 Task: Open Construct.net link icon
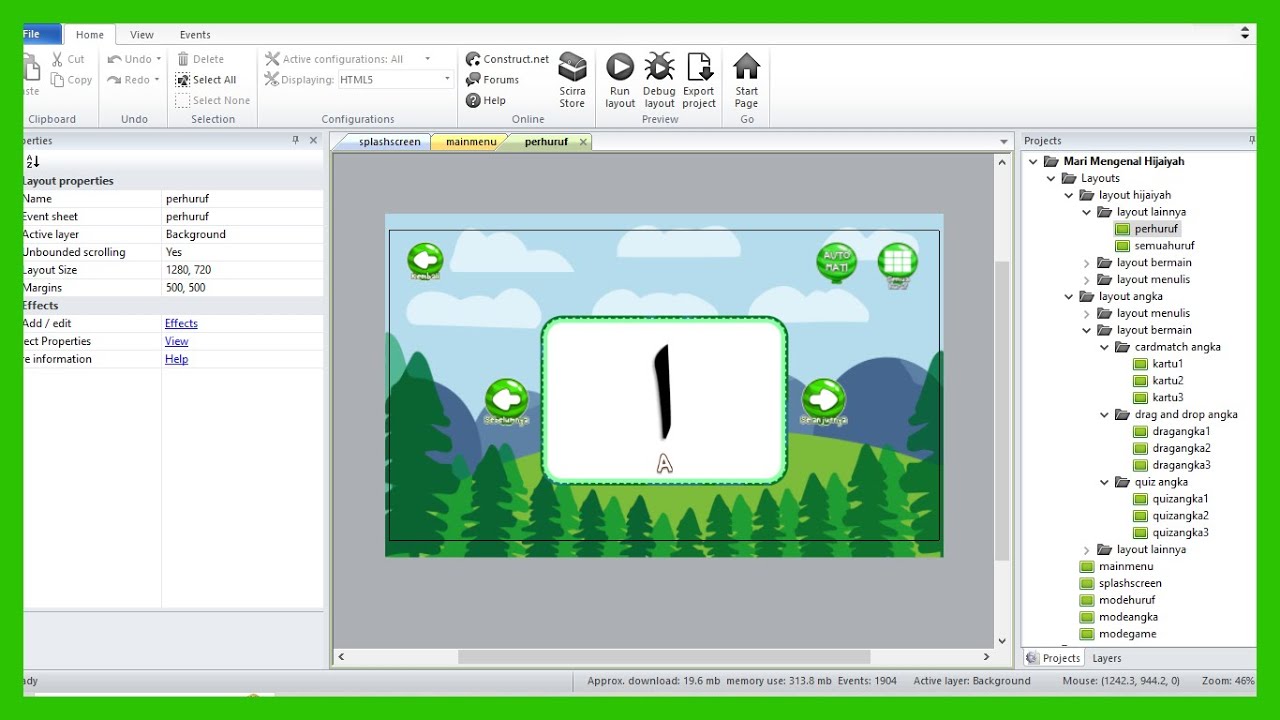click(473, 59)
